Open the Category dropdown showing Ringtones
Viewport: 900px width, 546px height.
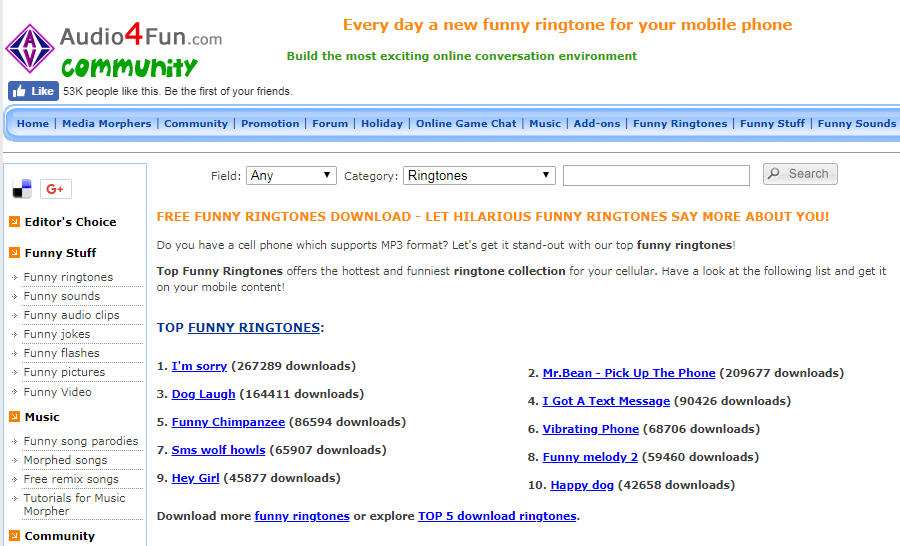(479, 176)
